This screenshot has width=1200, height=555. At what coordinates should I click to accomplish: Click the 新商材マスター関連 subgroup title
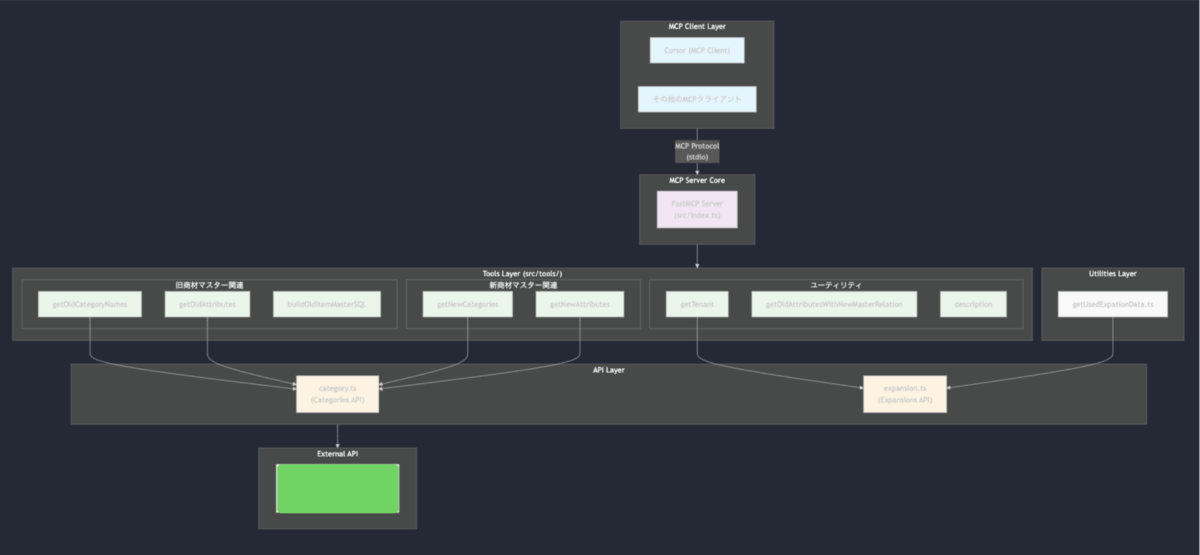(x=523, y=285)
